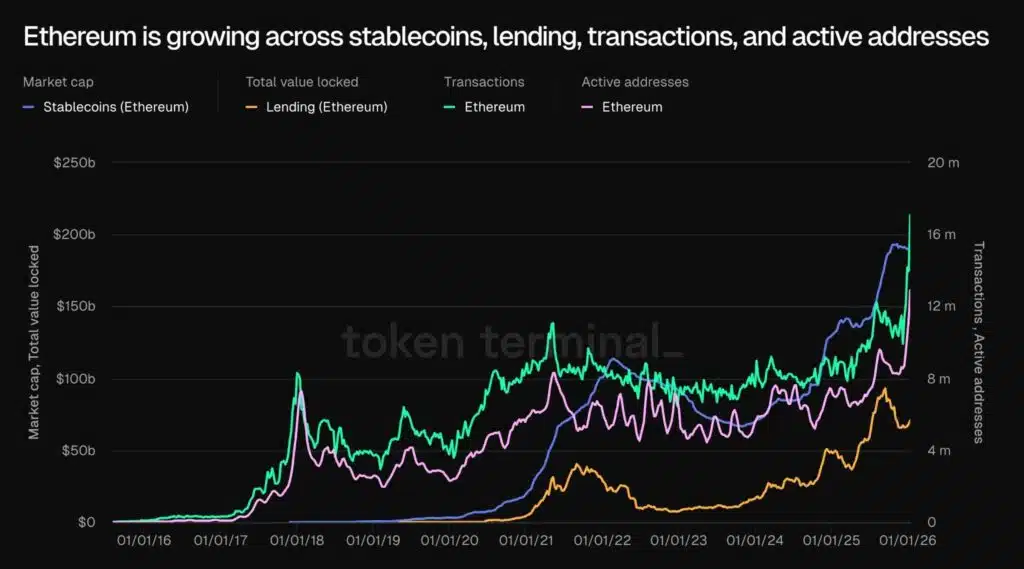
Task: Click the pink Active addresses legend marker
Action: point(587,107)
